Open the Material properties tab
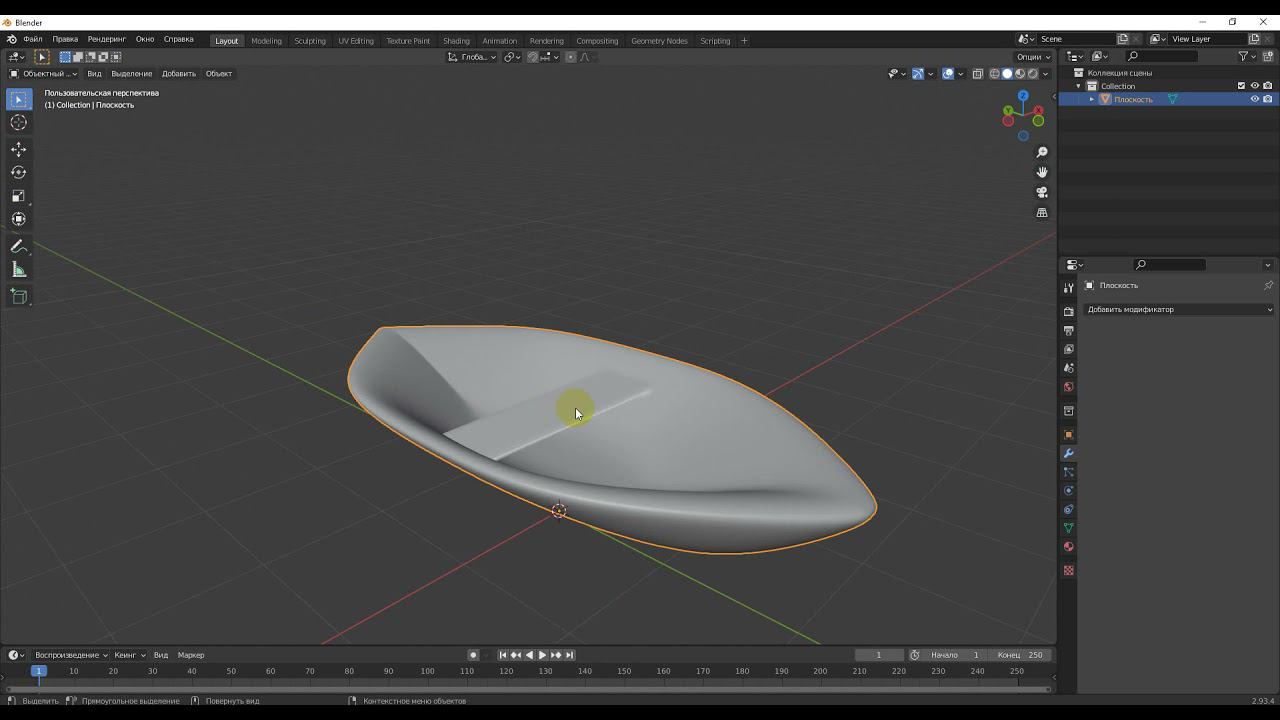 (1068, 547)
